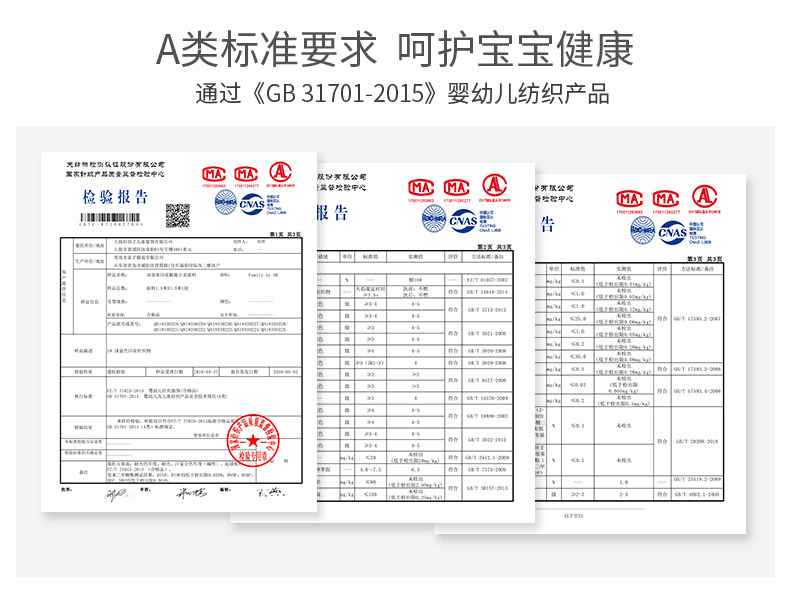Screen dimensions: 790x602
Task: Click the barcode under the 检验报告 title
Action: tap(111, 218)
